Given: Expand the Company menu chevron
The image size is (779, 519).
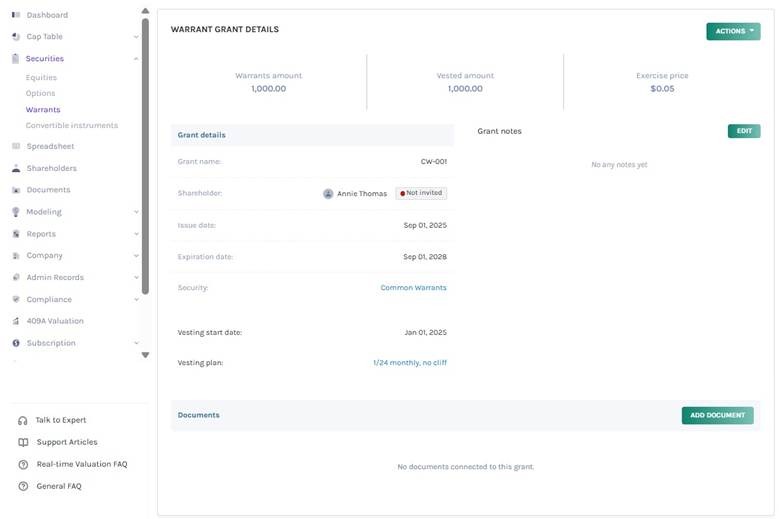Looking at the screenshot, I should 136,256.
